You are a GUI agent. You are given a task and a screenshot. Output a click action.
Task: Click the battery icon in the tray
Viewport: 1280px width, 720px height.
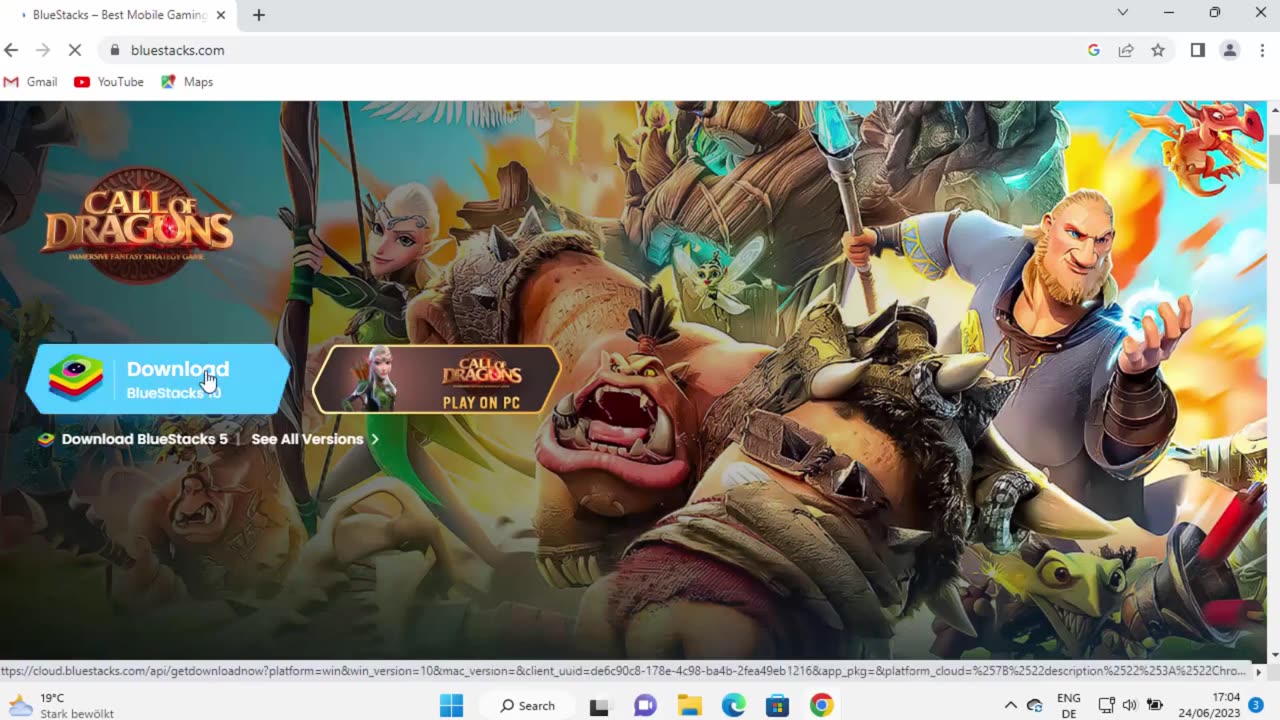(x=1154, y=706)
